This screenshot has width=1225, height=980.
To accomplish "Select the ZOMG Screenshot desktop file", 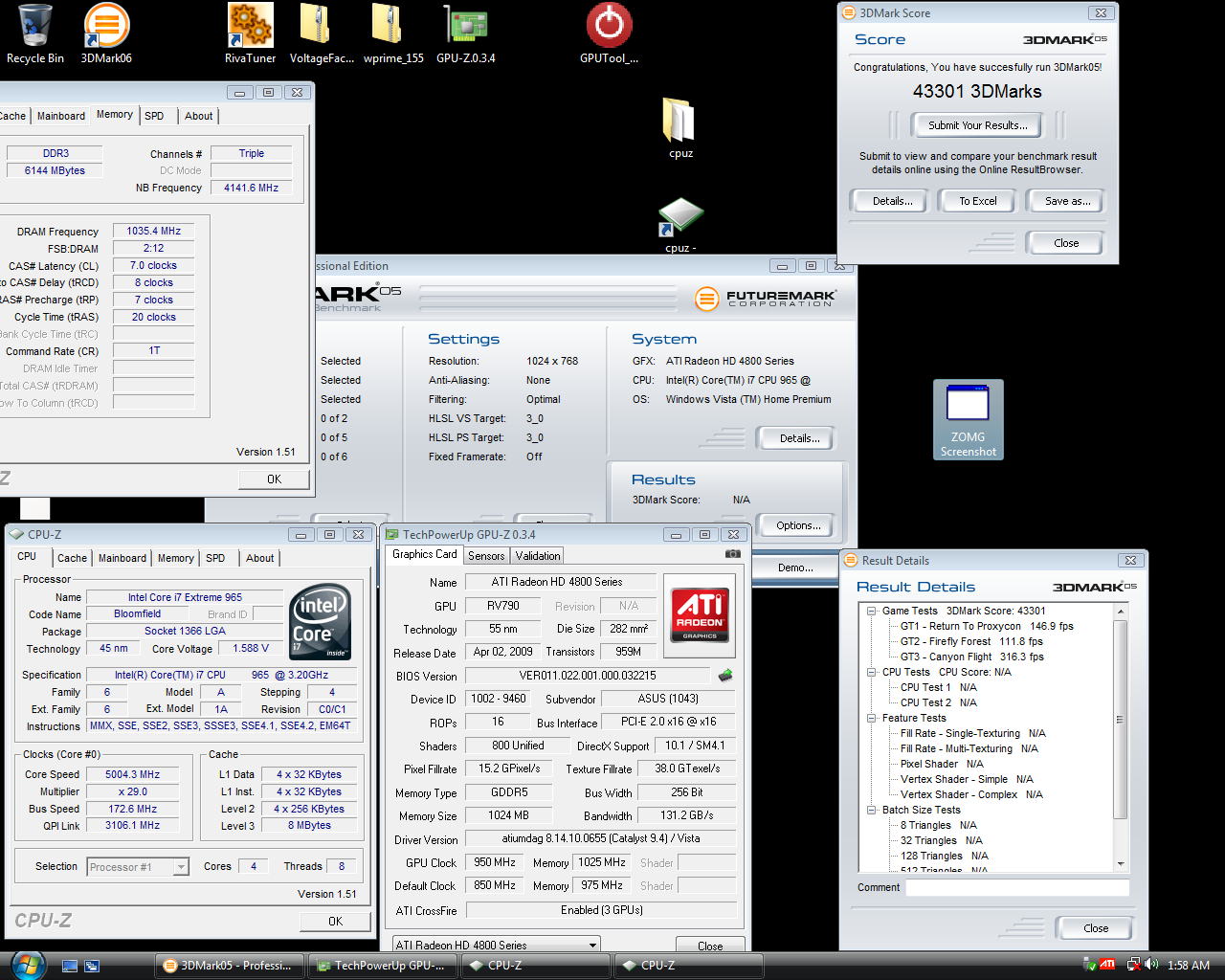I will (968, 419).
